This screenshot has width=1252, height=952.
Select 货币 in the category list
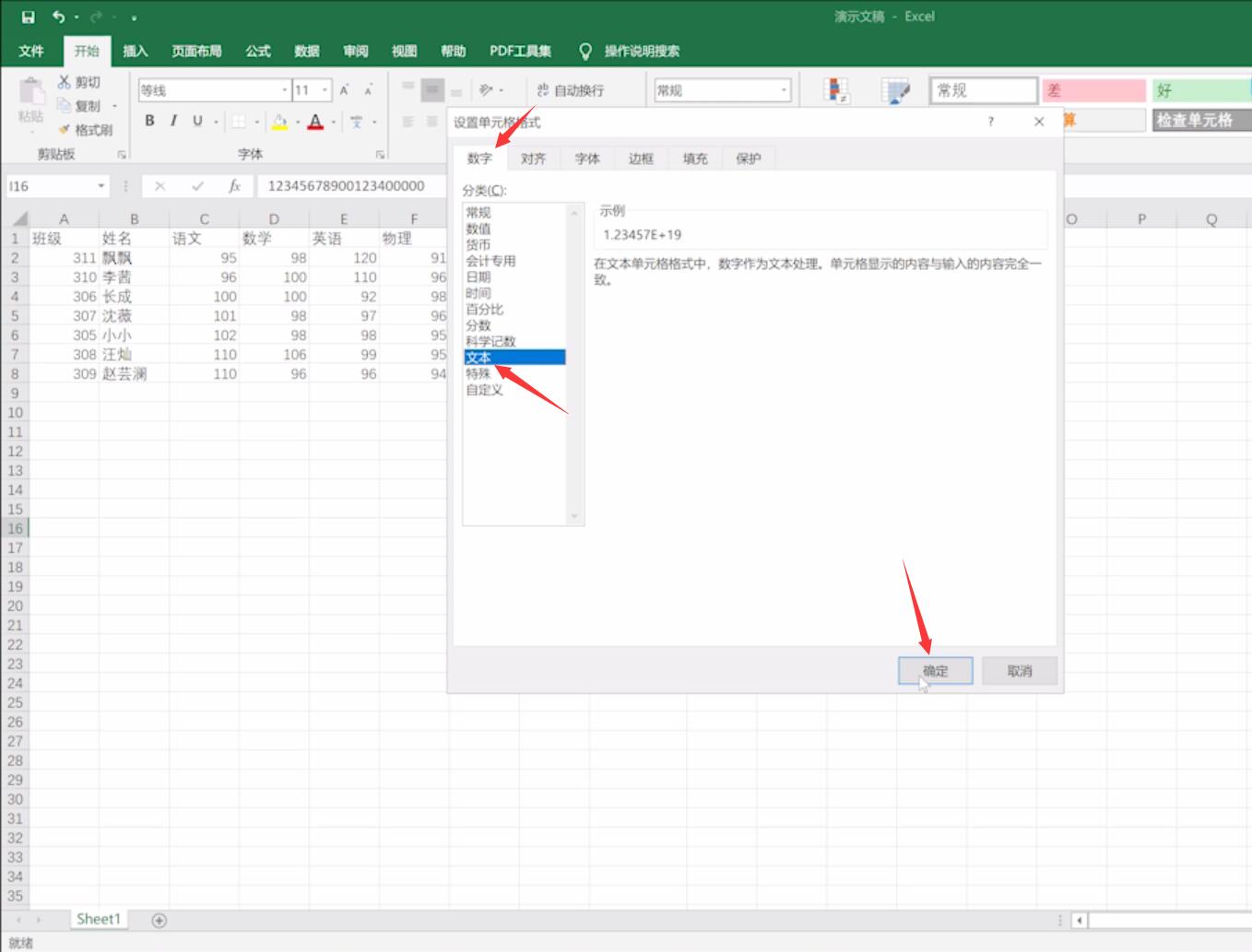[478, 244]
